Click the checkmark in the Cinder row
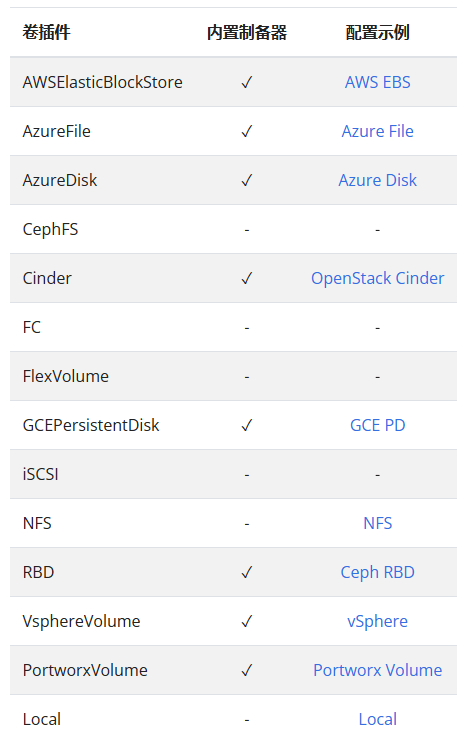Image resolution: width=465 pixels, height=742 pixels. [246, 278]
